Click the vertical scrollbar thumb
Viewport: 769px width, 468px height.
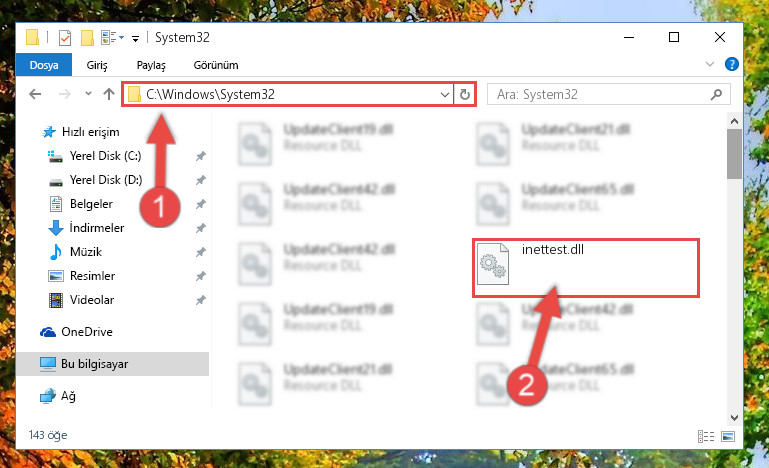734,154
